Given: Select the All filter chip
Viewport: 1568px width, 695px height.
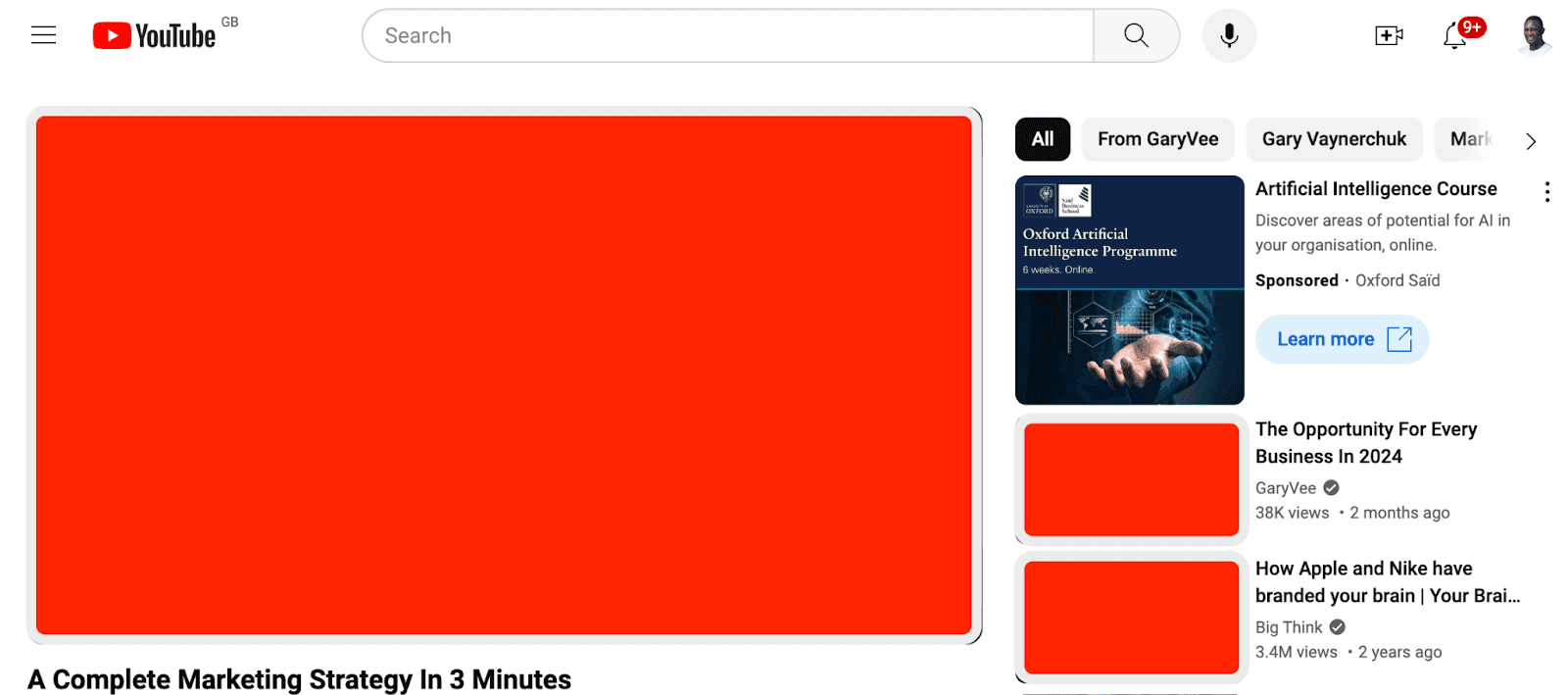Looking at the screenshot, I should click(x=1043, y=139).
